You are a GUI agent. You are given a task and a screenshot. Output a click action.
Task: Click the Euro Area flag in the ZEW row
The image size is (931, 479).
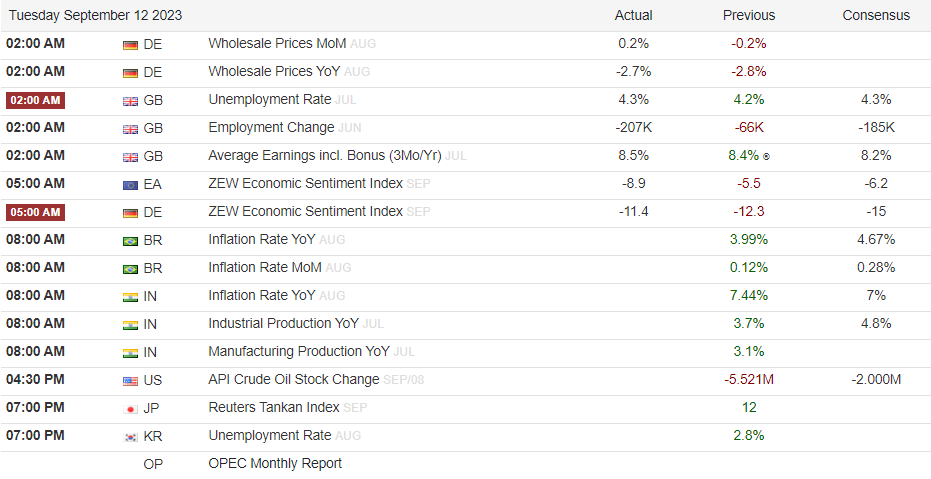[130, 184]
